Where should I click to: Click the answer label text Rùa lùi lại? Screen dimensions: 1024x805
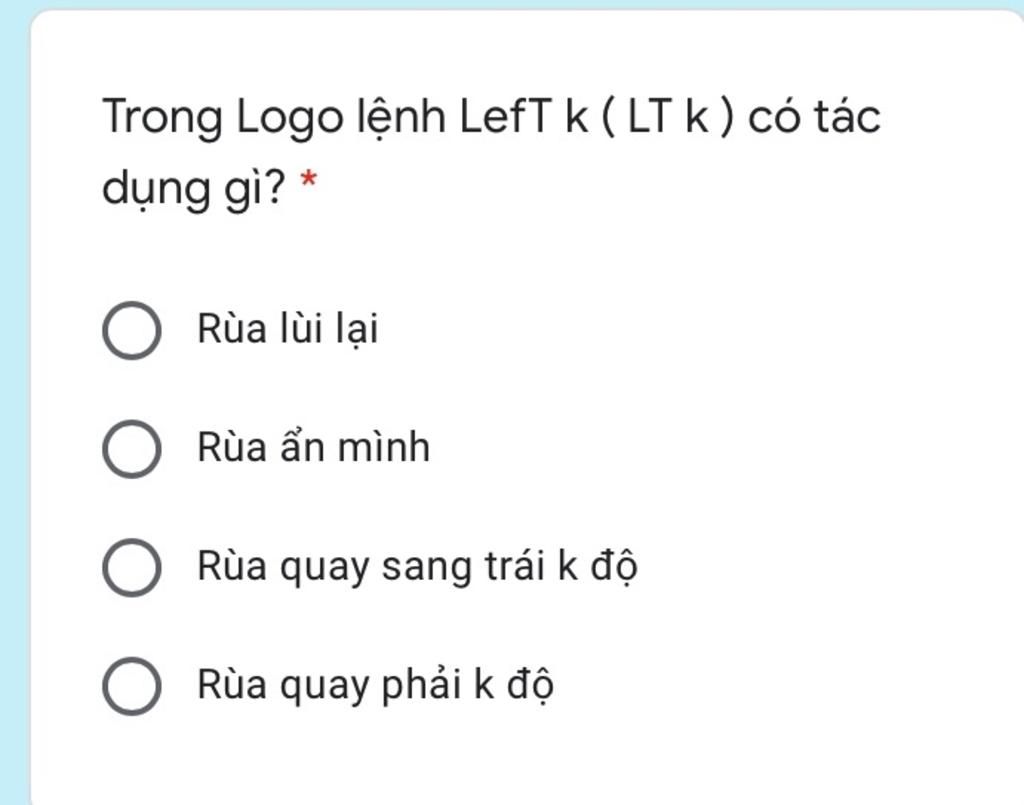(x=288, y=329)
